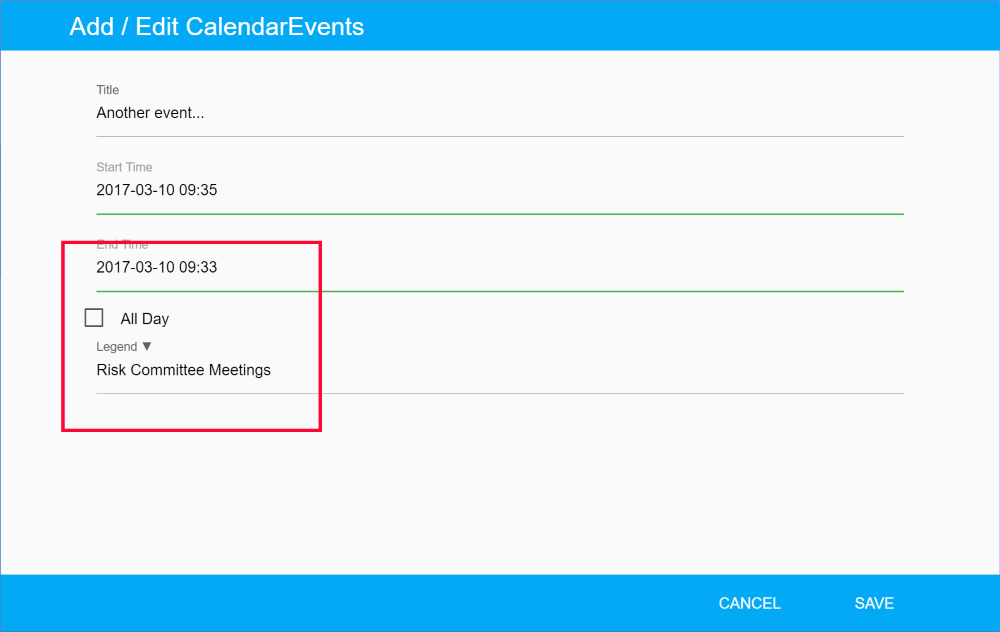Place cursor on 09:35 in Start Time

198,190
